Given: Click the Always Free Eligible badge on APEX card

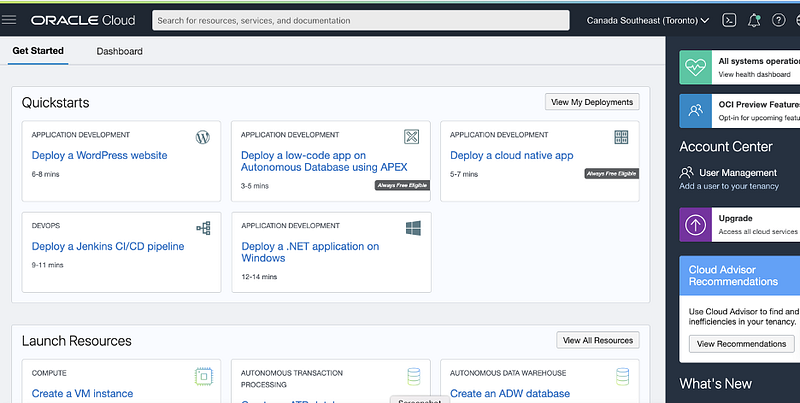Looking at the screenshot, I should click(402, 185).
